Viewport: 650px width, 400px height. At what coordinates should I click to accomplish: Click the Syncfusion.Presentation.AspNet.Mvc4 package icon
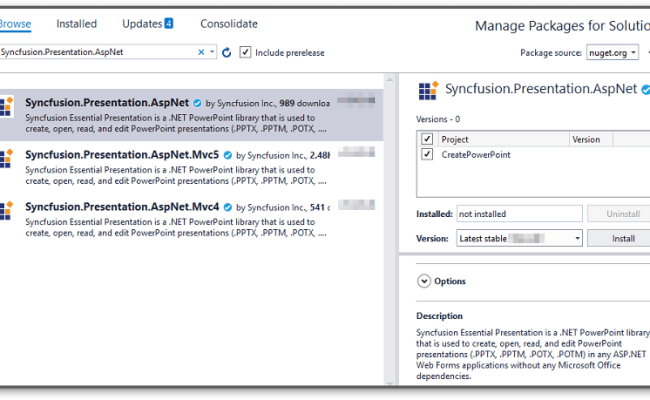pos(7,211)
